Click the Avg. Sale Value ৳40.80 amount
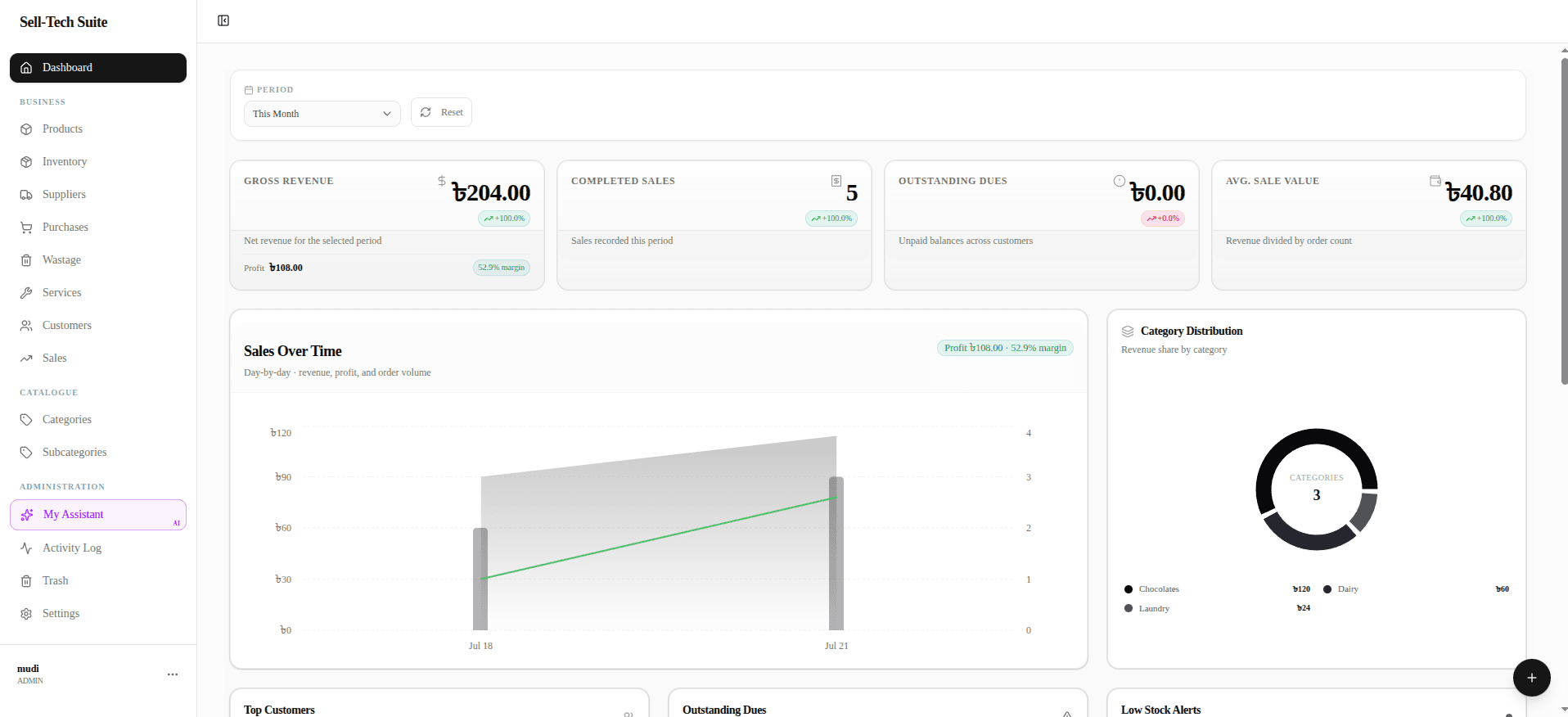This screenshot has width=1568, height=717. 1479,193
